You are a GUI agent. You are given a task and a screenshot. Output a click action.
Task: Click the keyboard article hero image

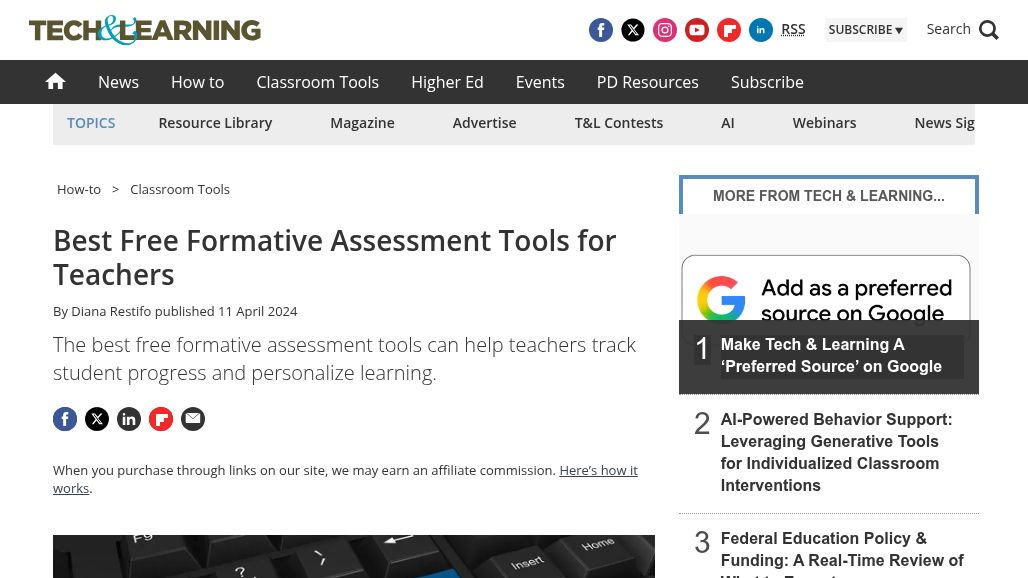(354, 556)
